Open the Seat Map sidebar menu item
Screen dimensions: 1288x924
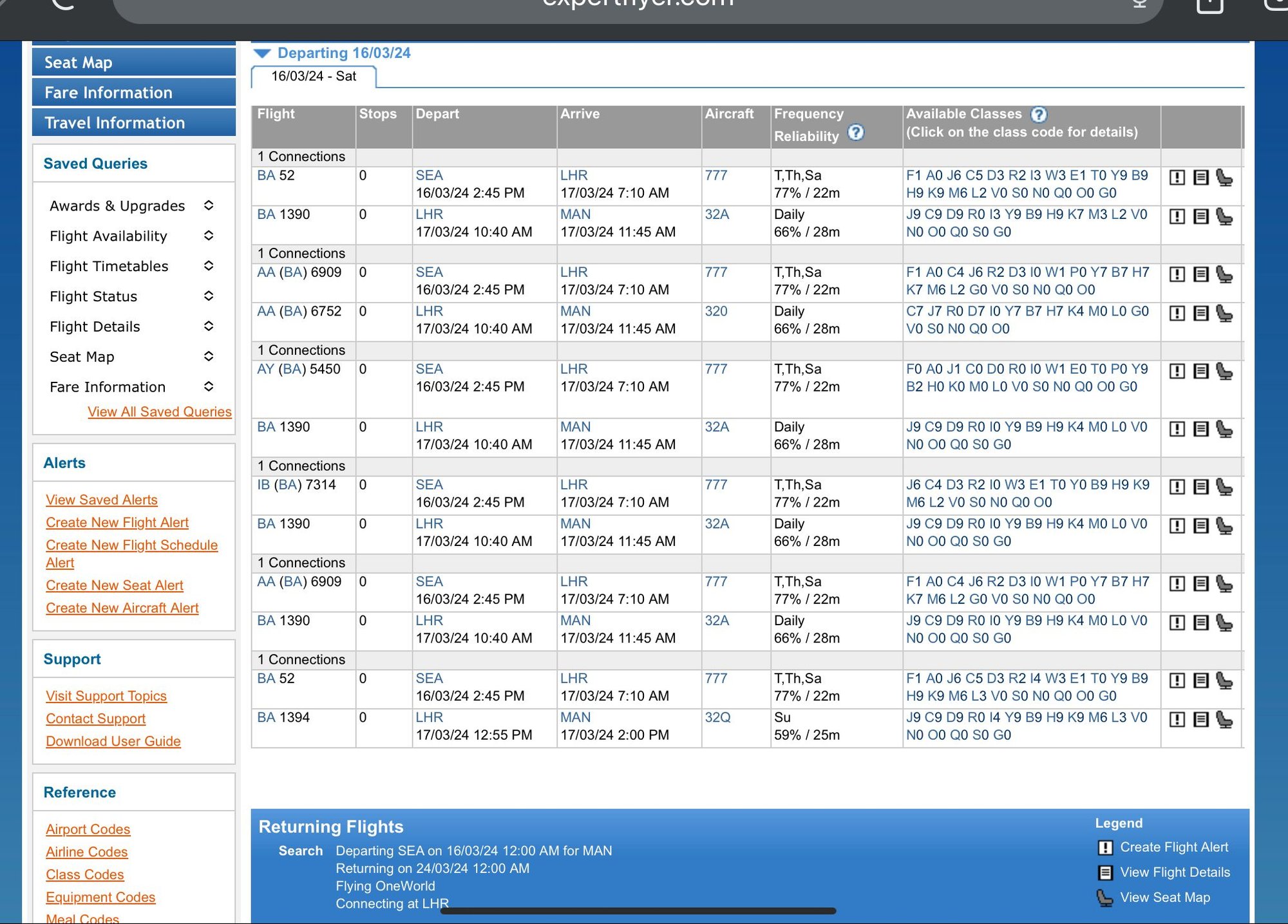coord(133,62)
